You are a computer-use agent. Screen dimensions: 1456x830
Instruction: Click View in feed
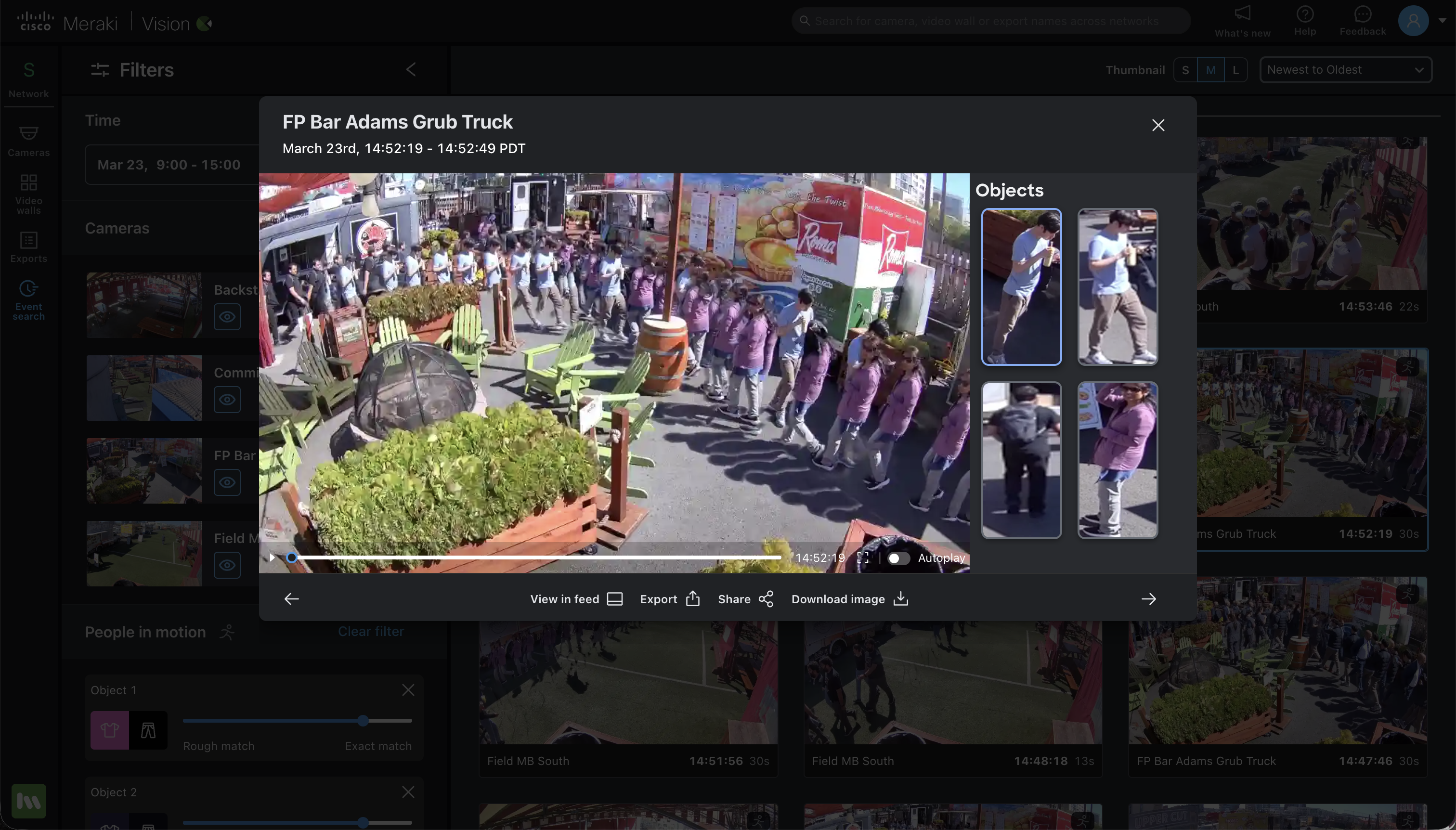(576, 598)
